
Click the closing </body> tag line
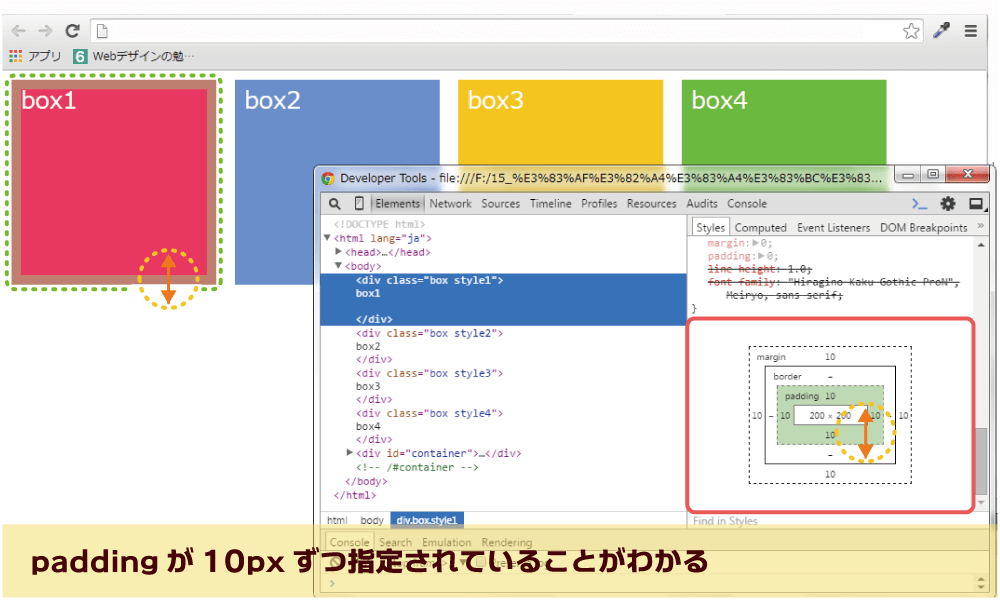coord(366,481)
